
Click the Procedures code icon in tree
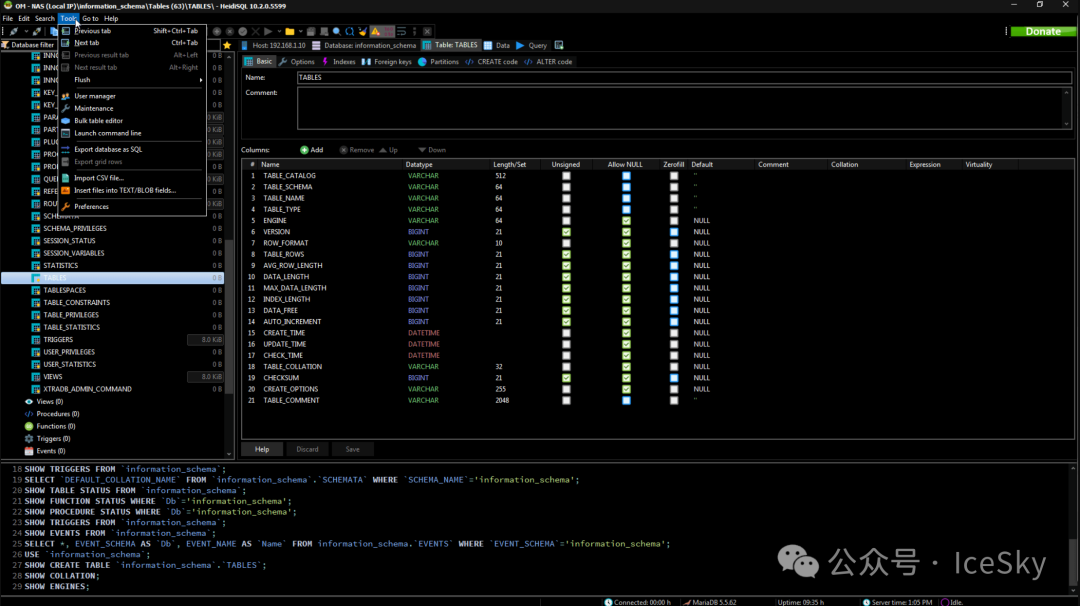point(29,414)
